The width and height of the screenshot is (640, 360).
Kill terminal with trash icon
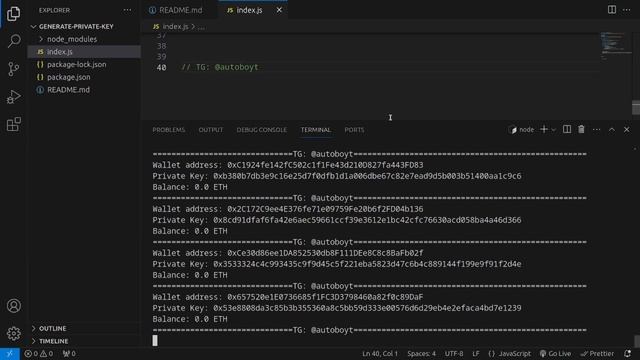pyautogui.click(x=581, y=129)
